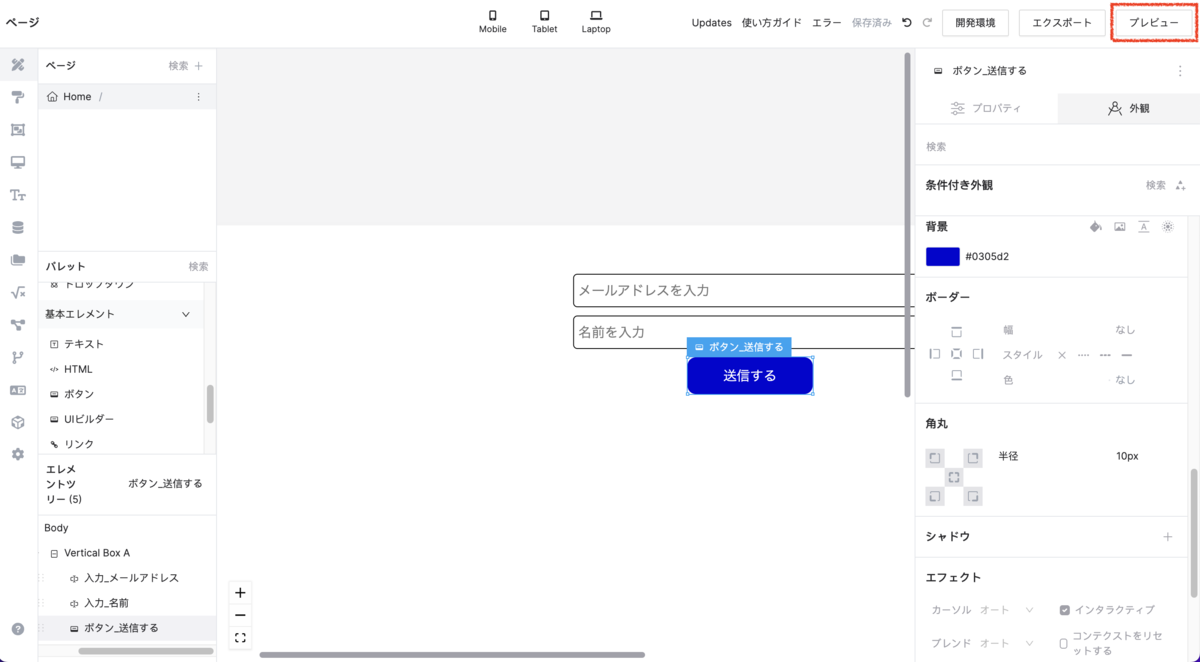
Task: Select the bottom-right corner radius toggle
Action: [x=973, y=496]
